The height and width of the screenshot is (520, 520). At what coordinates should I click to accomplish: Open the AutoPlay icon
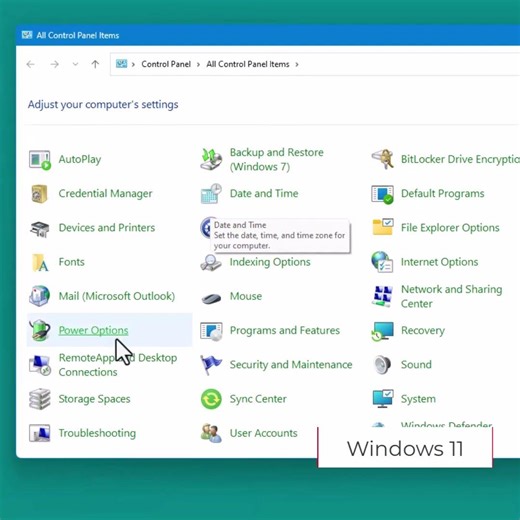(x=40, y=160)
